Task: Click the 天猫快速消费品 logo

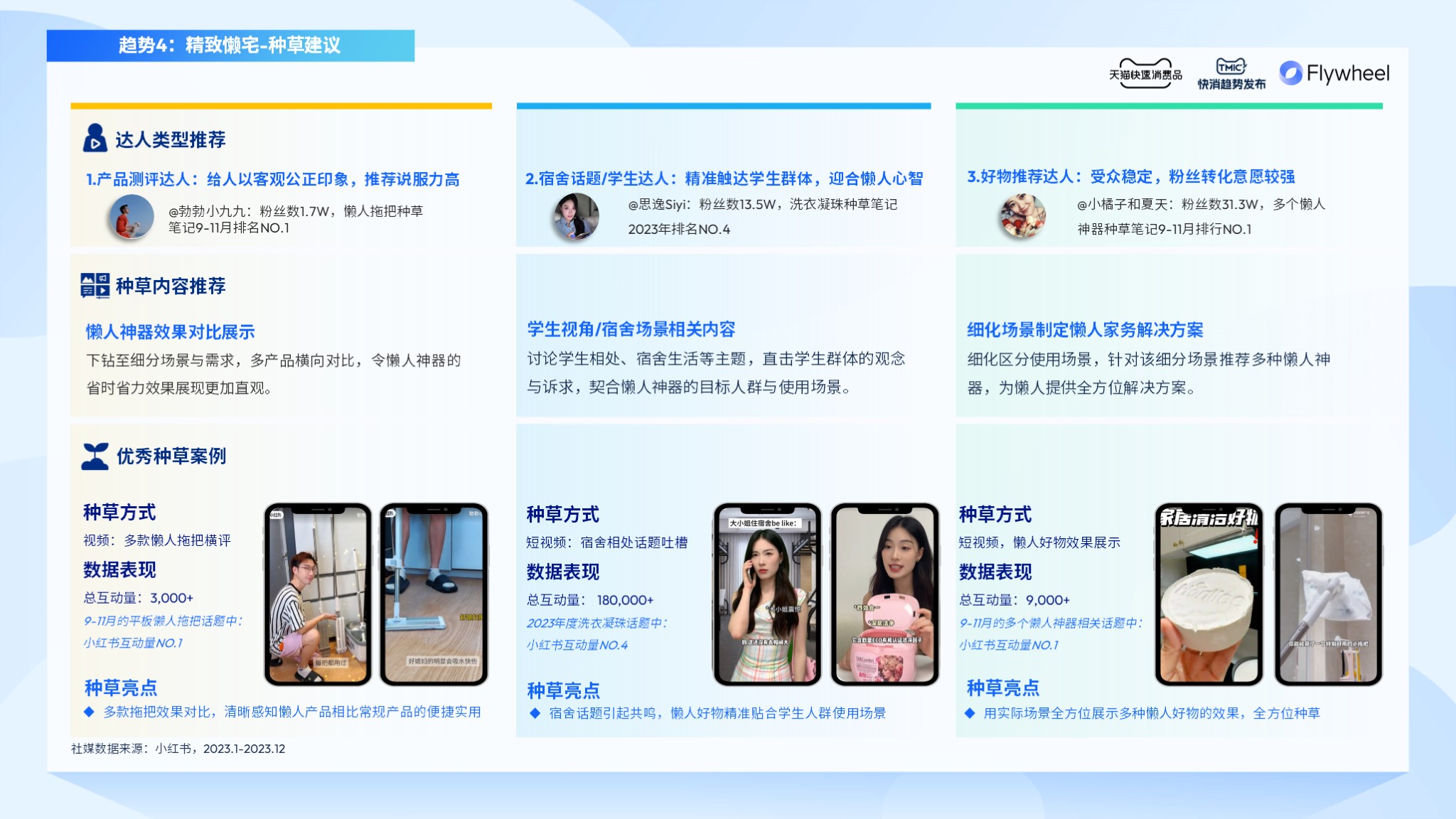Action: pos(1145,73)
